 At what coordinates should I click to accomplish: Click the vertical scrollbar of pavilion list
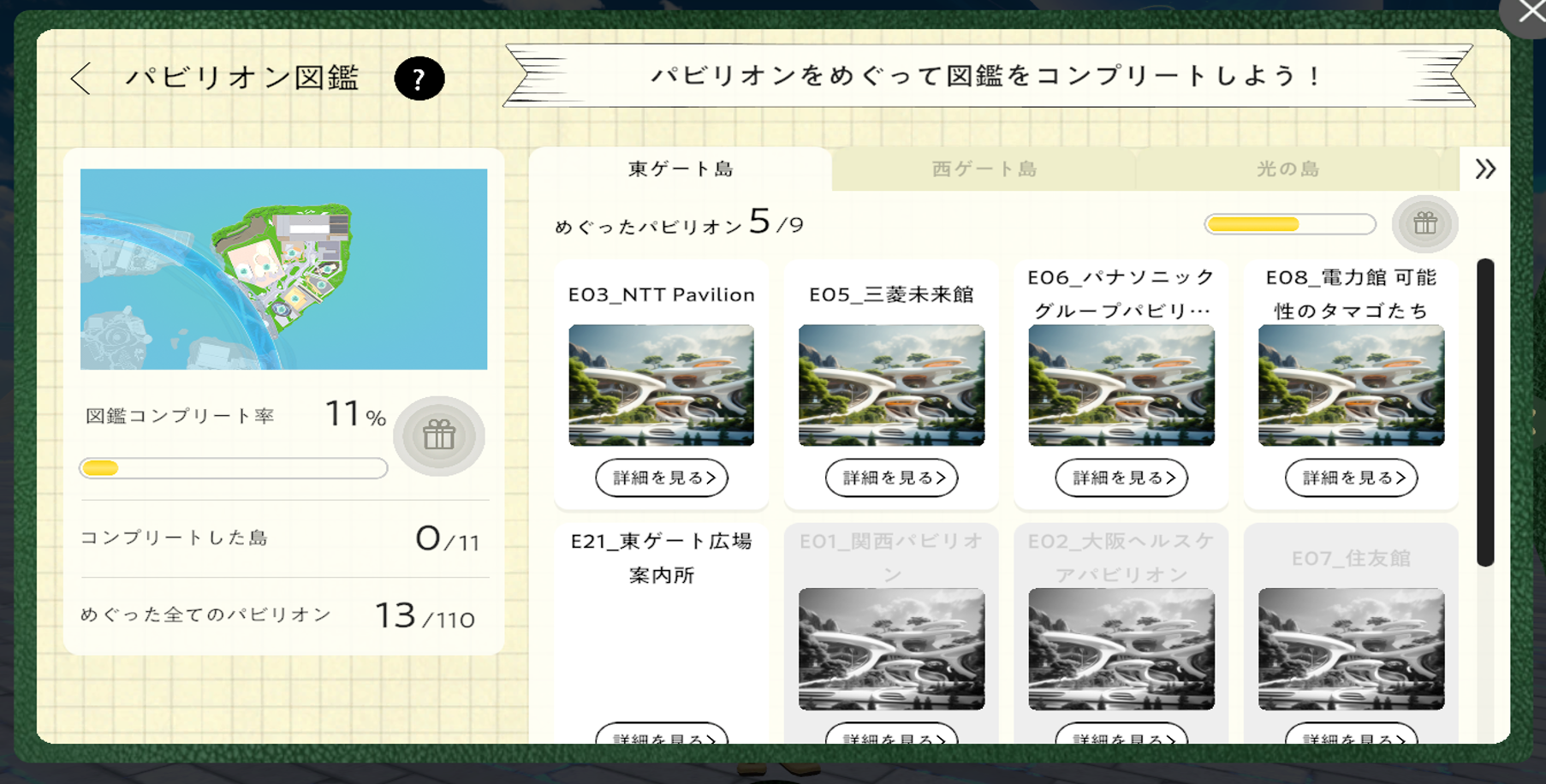[1485, 412]
